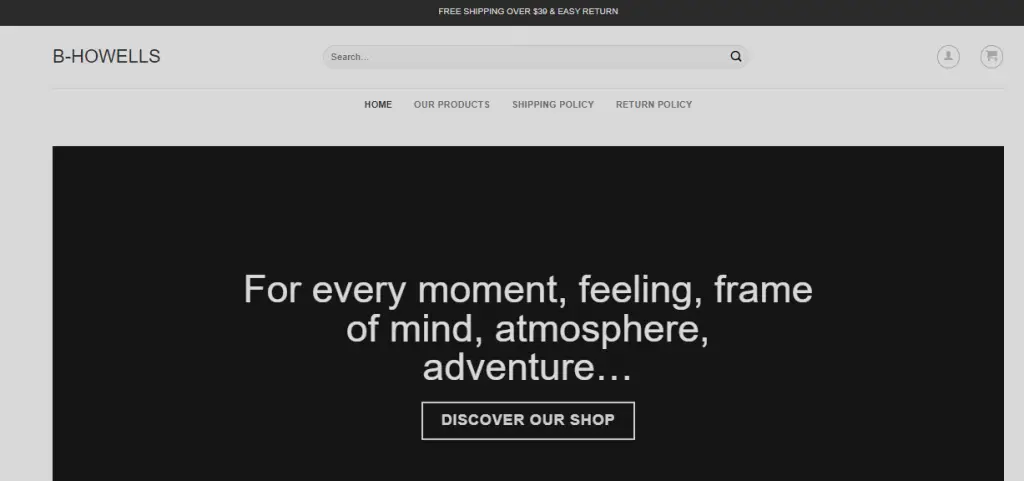Open the OUR PRODUCTS menu item
The height and width of the screenshot is (481, 1024).
click(451, 104)
